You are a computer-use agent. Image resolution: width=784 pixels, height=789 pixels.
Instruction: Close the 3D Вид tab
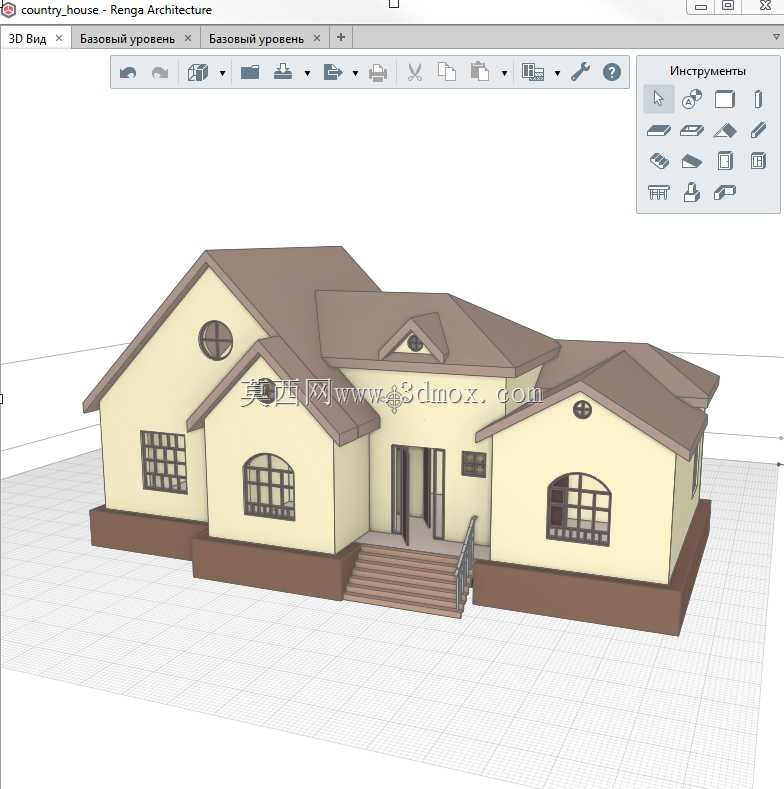59,38
